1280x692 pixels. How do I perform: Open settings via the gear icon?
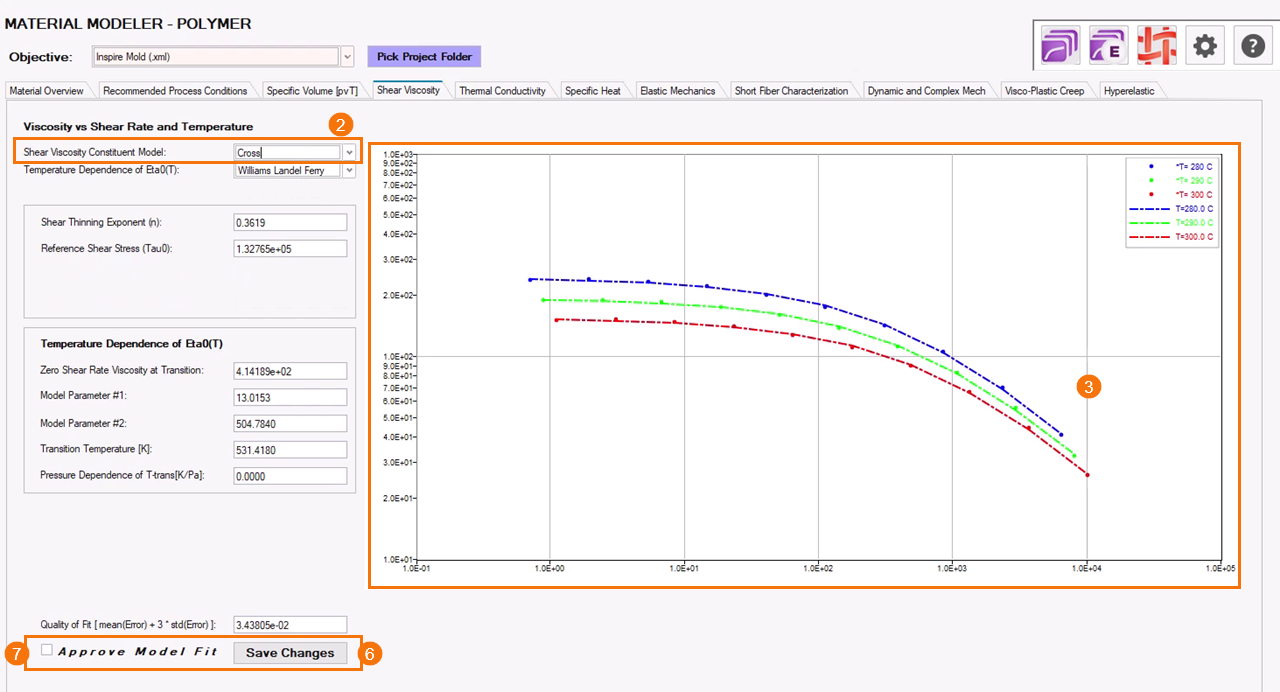[x=1205, y=46]
